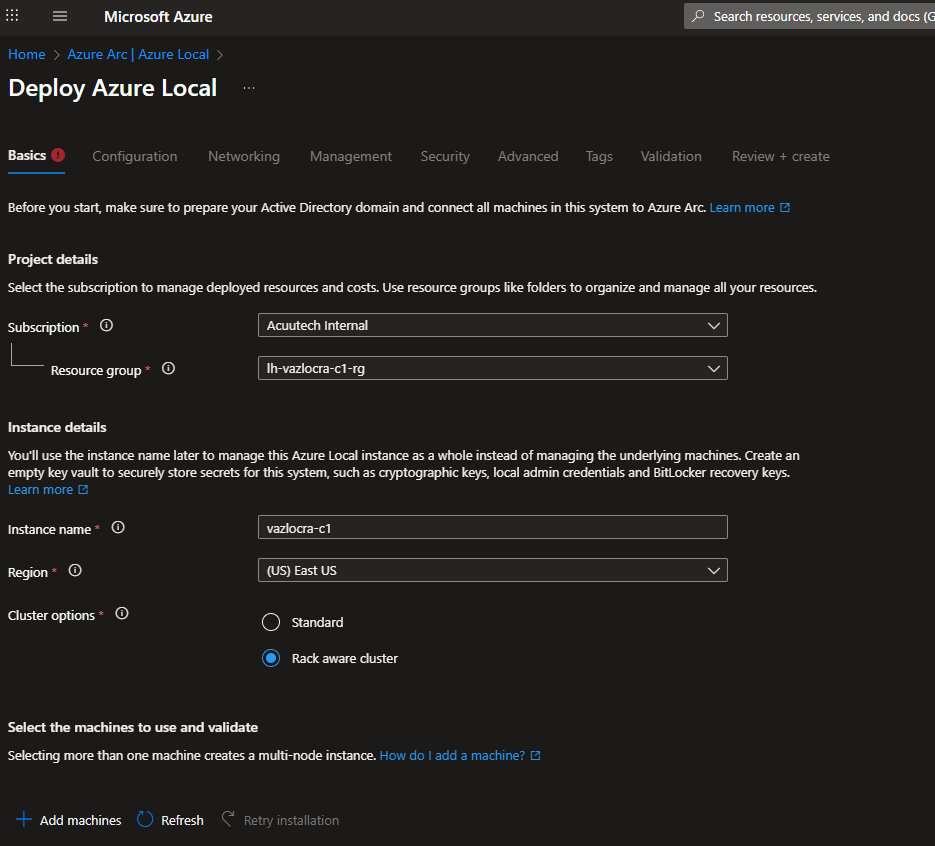Viewport: 935px width, 846px height.
Task: Select the Standard cluster option
Action: click(271, 622)
